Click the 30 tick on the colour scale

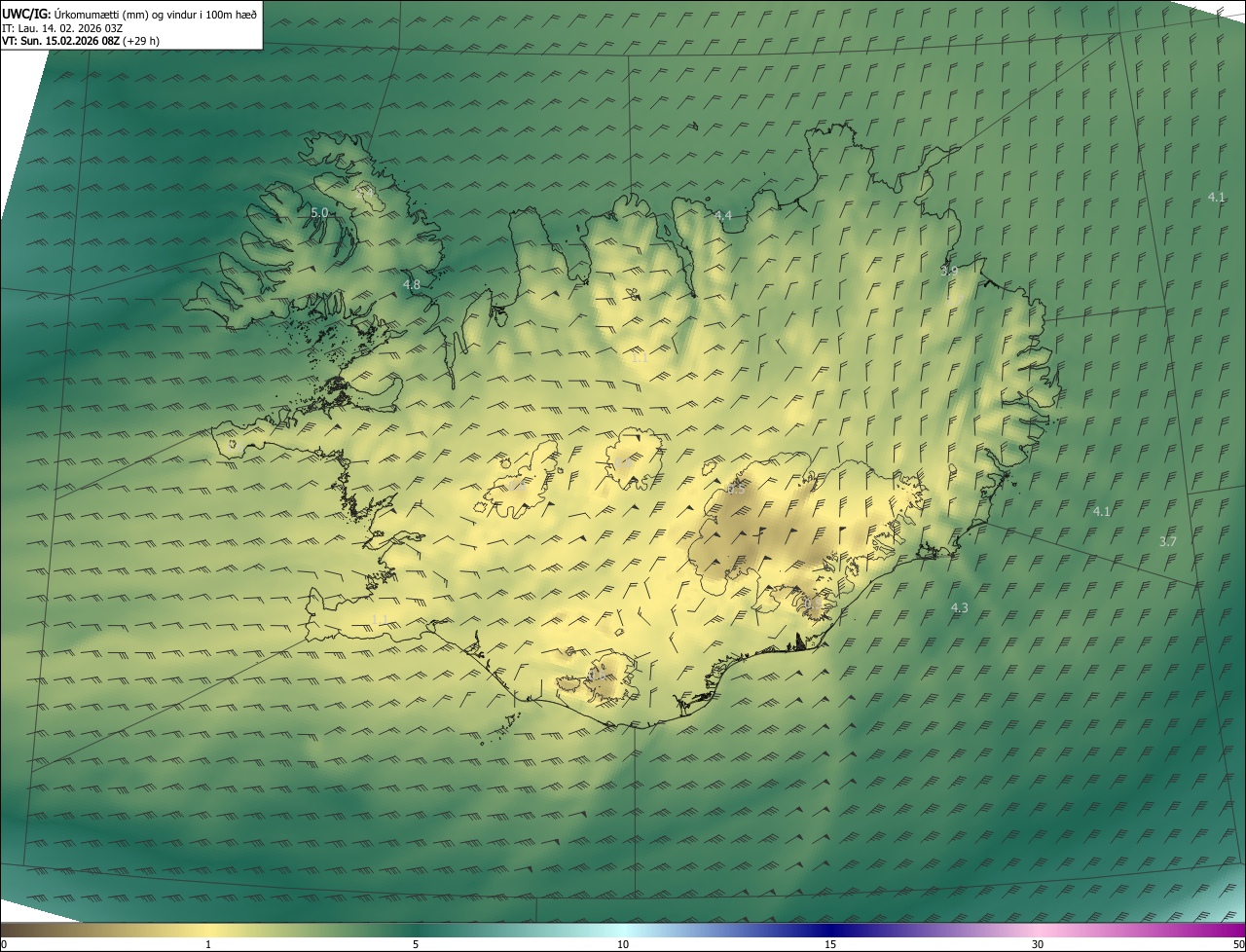click(x=1038, y=944)
